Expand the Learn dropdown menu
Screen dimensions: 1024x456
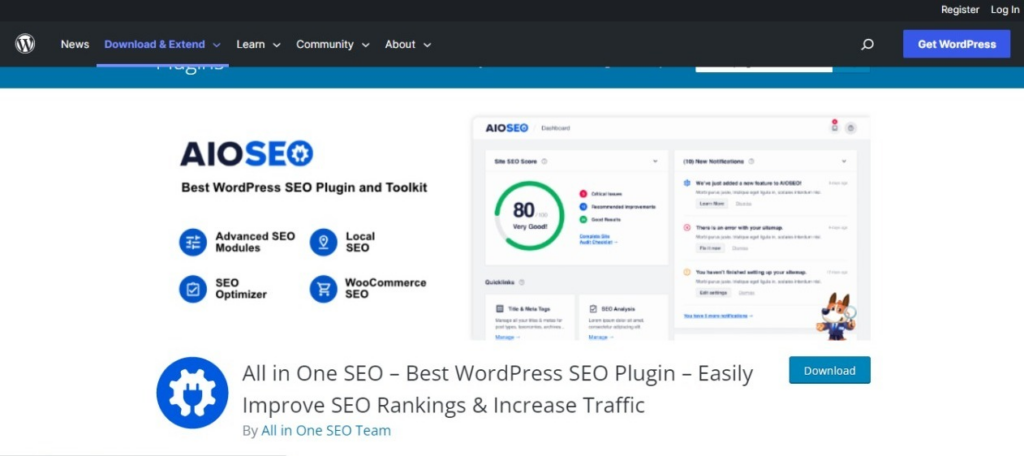click(x=259, y=44)
